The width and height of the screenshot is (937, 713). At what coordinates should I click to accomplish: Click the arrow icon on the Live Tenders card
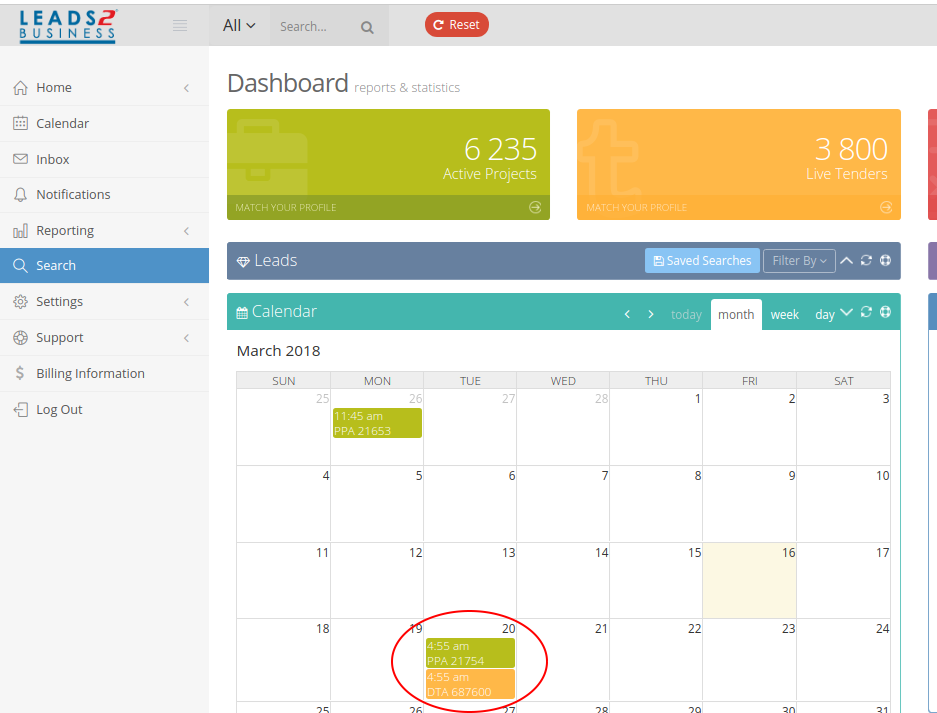click(x=886, y=207)
